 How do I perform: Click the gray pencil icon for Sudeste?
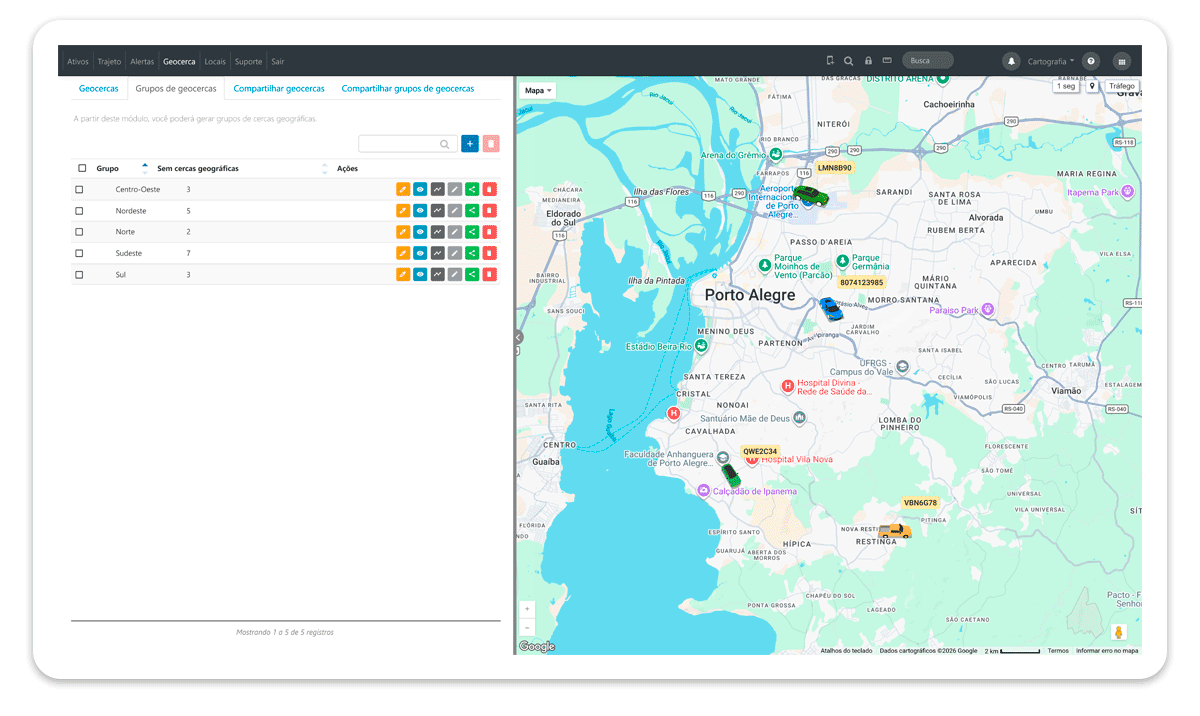click(x=455, y=253)
